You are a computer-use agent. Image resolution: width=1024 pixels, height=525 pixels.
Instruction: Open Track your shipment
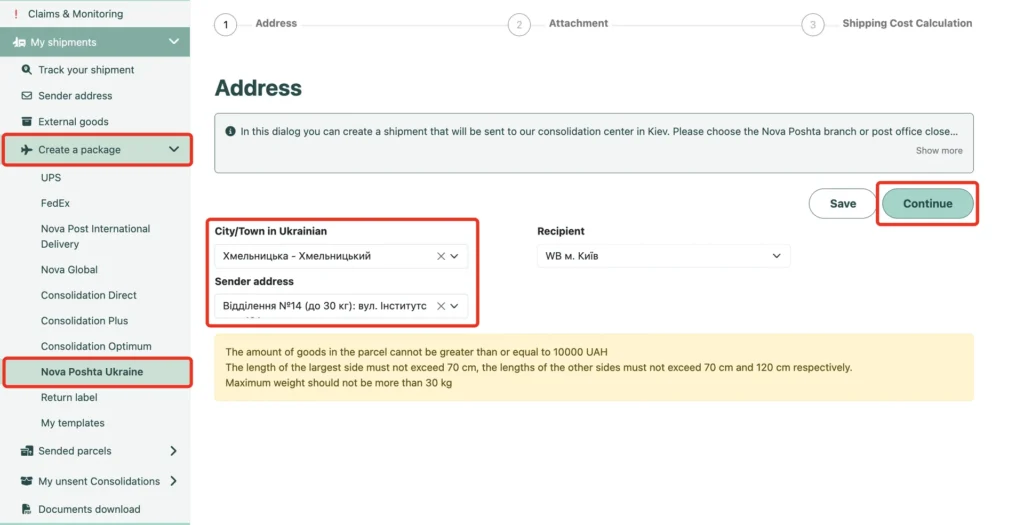tap(86, 70)
